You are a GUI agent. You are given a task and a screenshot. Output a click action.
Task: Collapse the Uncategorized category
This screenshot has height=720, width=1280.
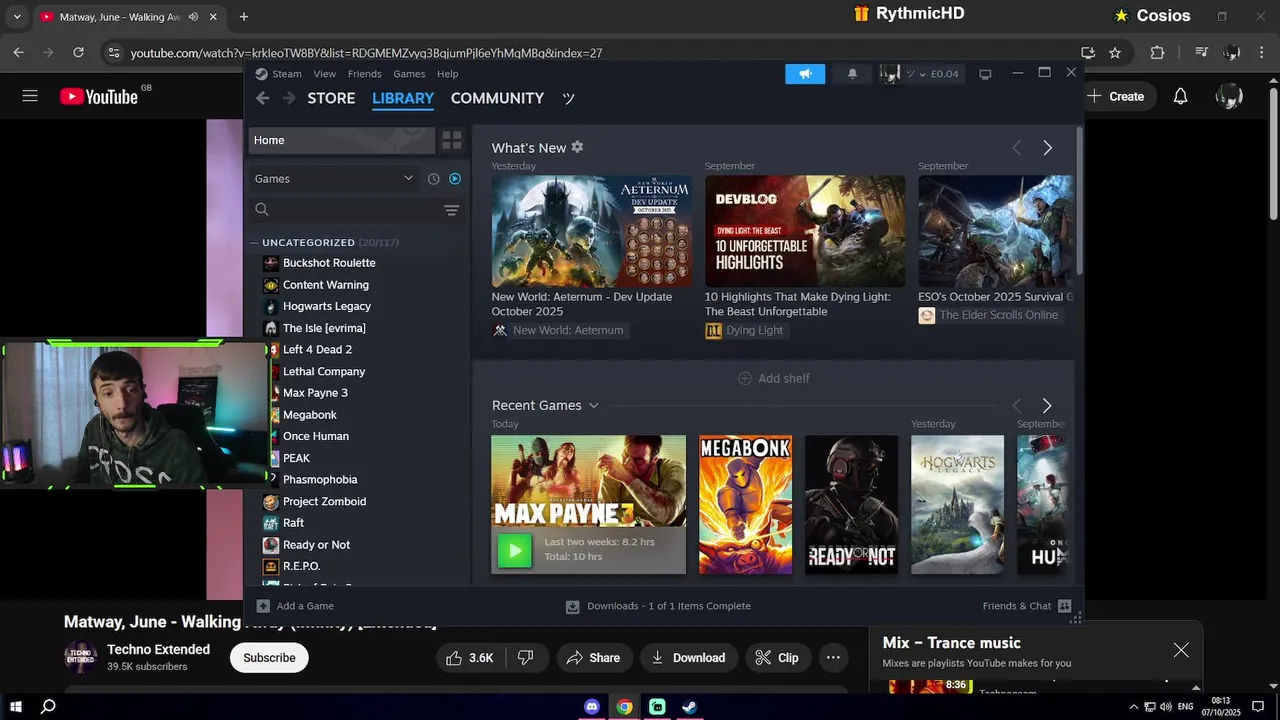click(255, 243)
